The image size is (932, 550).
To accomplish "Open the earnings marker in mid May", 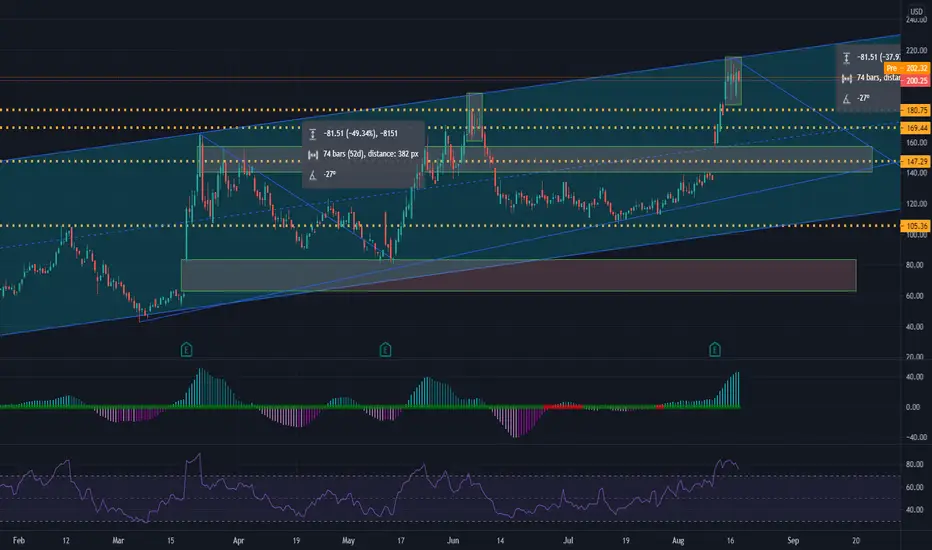I will tap(385, 350).
